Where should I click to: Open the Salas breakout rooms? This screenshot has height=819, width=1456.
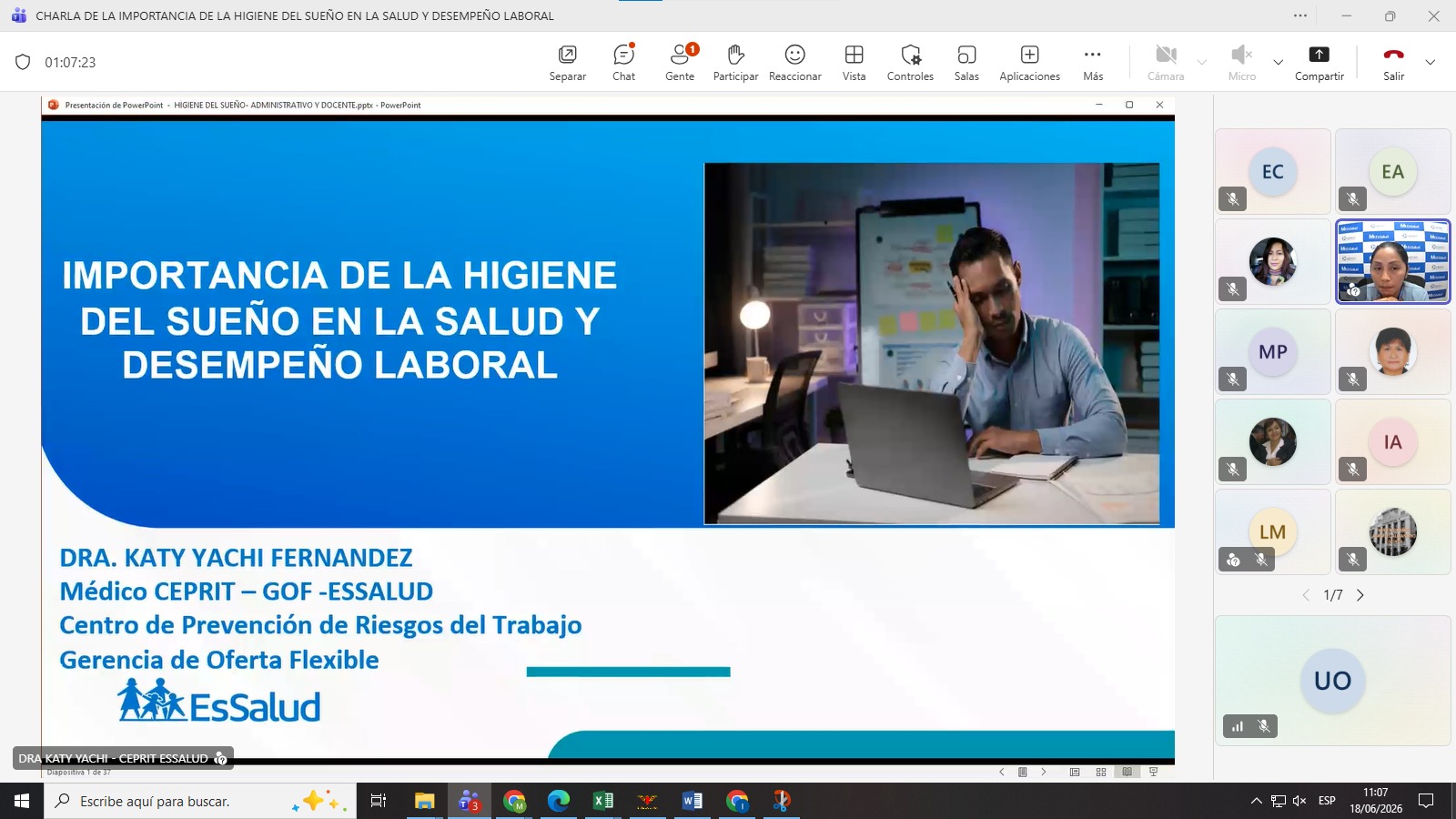(x=966, y=62)
